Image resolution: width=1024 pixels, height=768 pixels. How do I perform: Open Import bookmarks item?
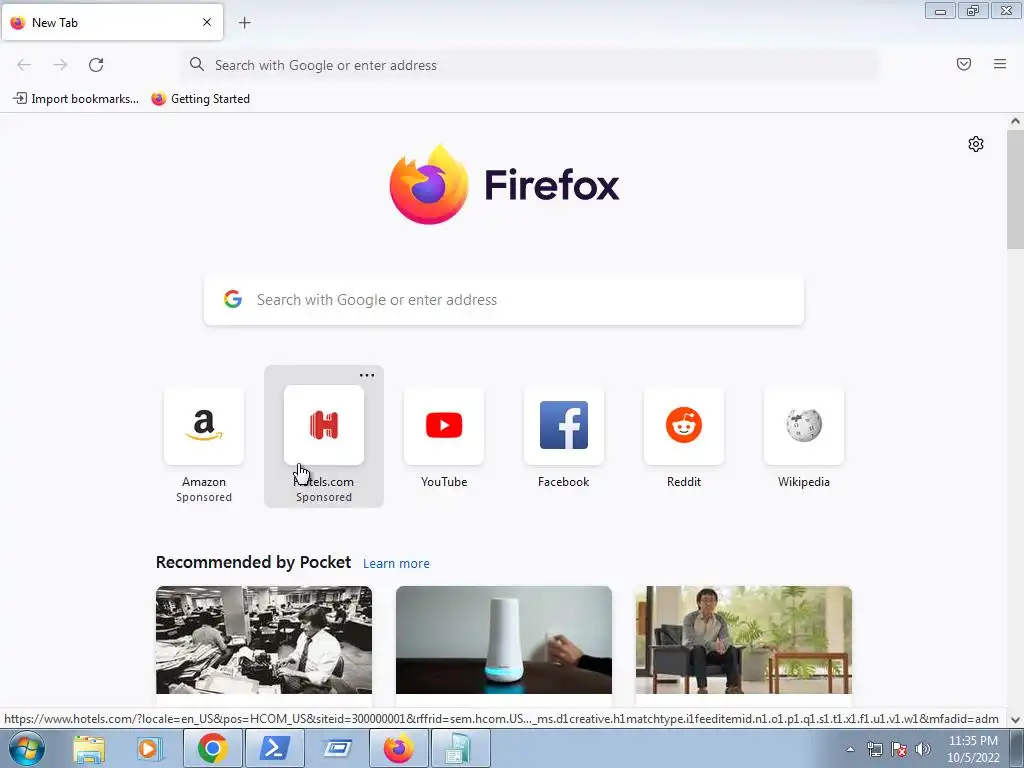click(x=76, y=99)
